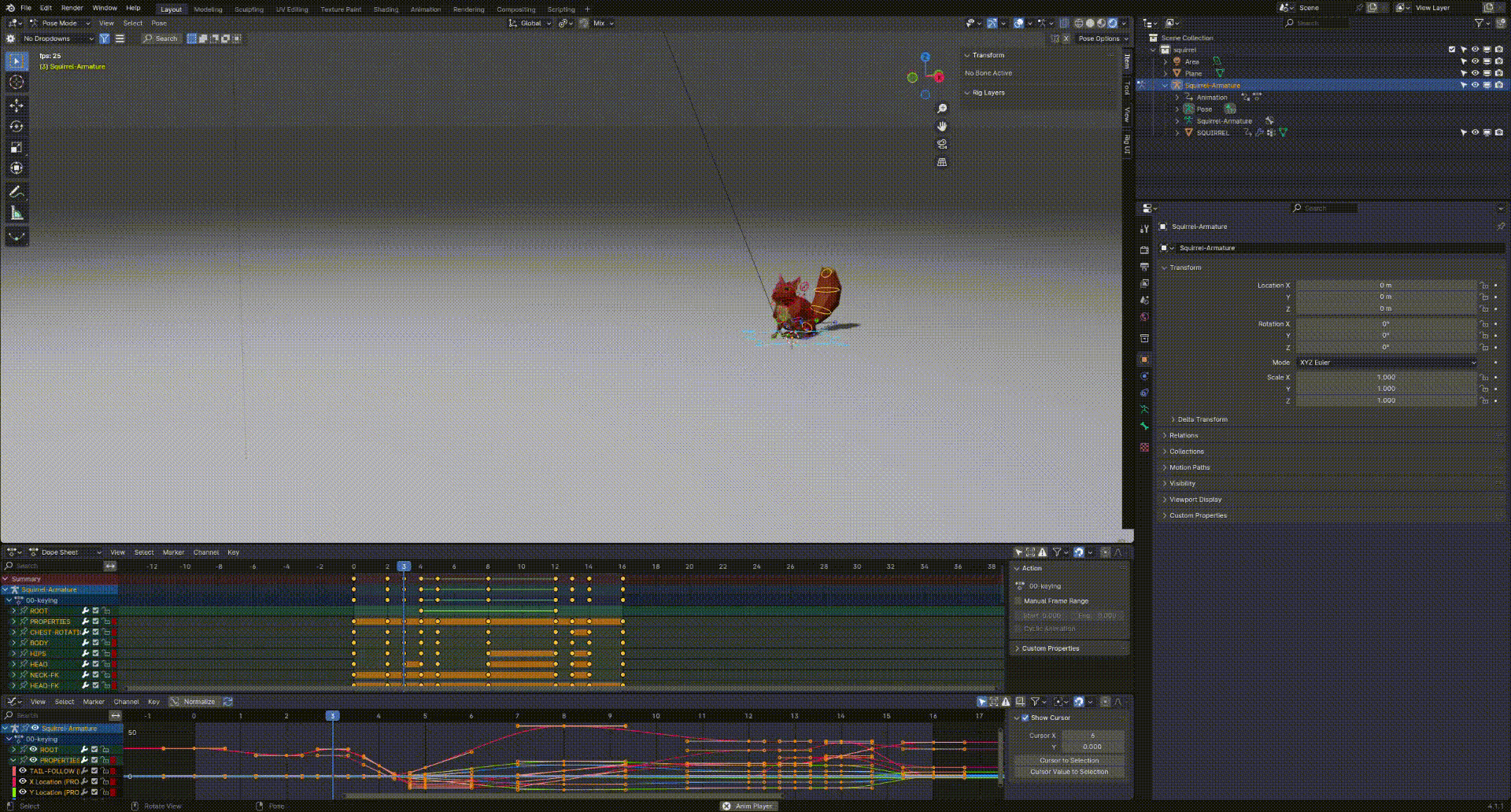Toggle Show Cursor checkbox
Image resolution: width=1511 pixels, height=812 pixels.
coord(1025,718)
